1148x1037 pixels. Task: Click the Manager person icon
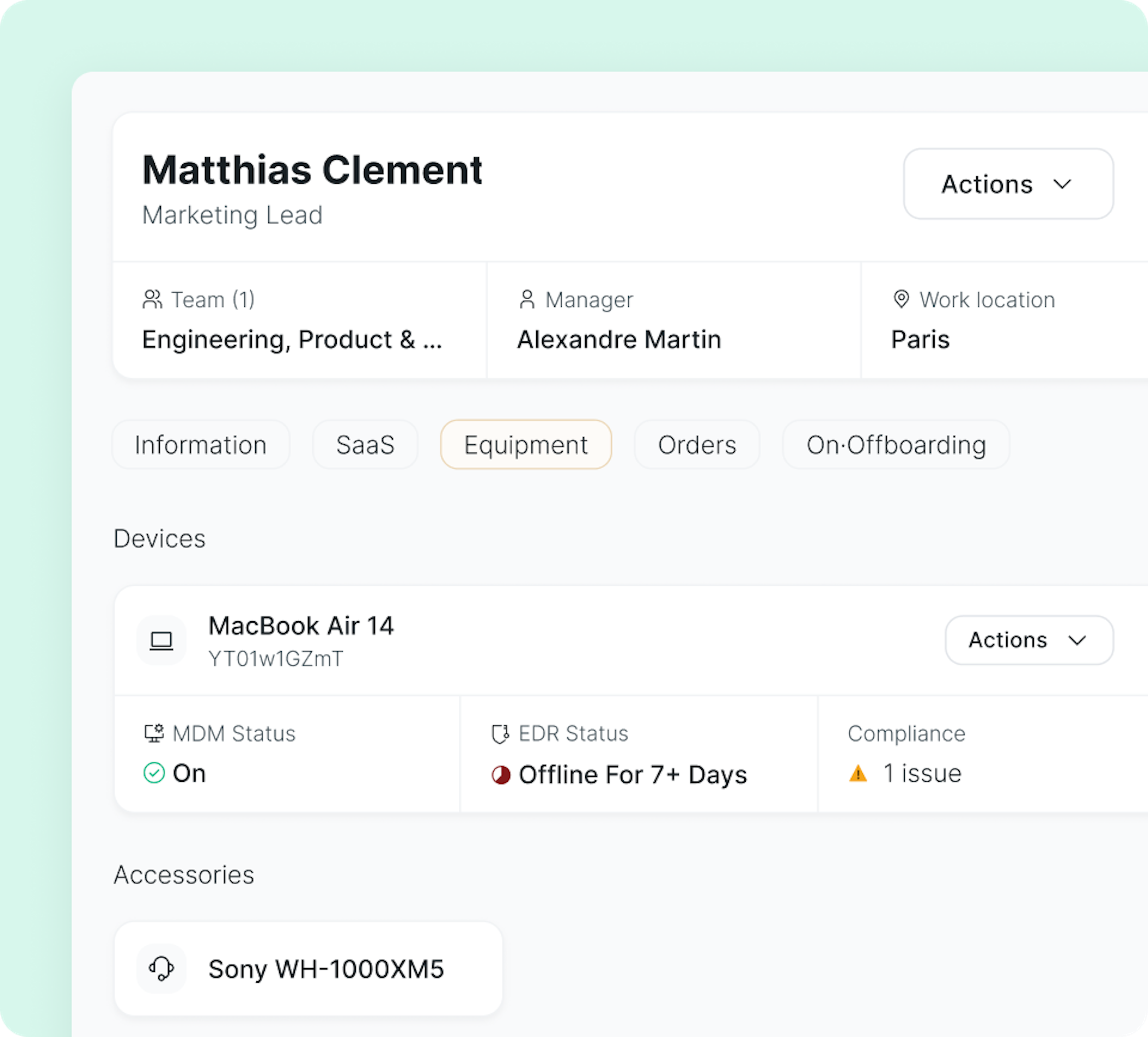[527, 300]
